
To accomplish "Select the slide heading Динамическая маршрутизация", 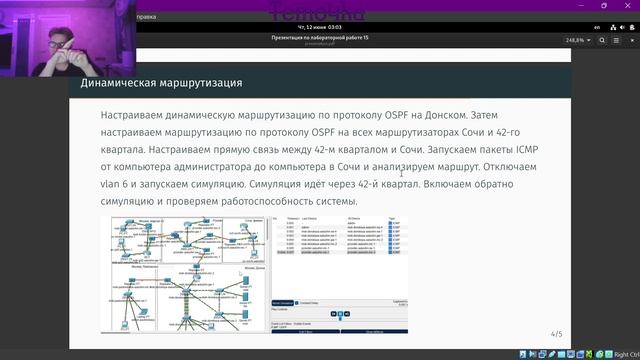I will tap(161, 83).
